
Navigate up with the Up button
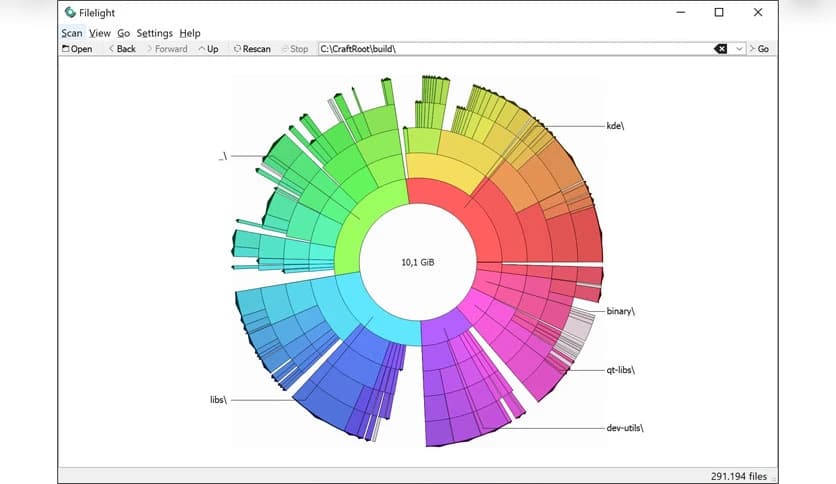208,48
